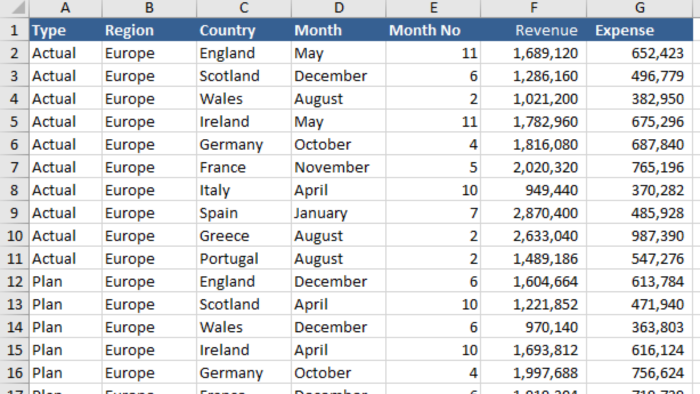Select revenue value 1,286,160
The width and height of the screenshot is (700, 394).
coord(533,76)
